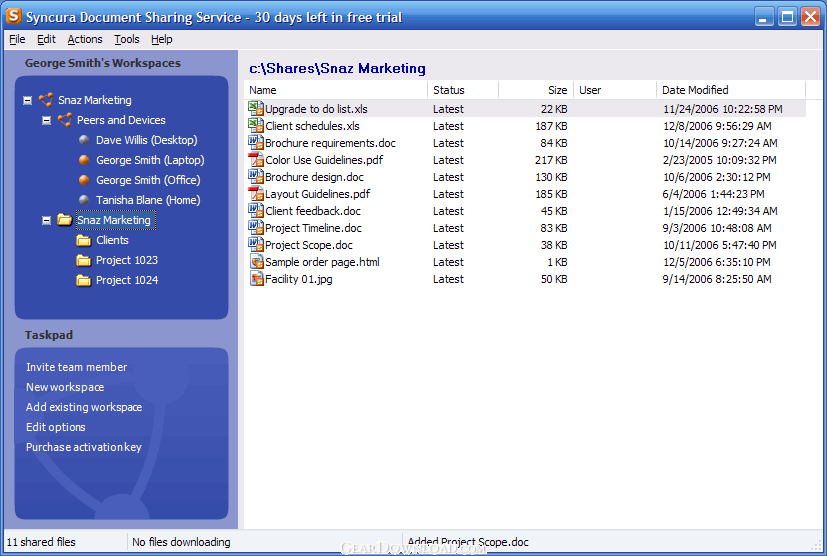Viewport: 827px width, 556px height.
Task: Open the Tools menu
Action: pos(127,39)
